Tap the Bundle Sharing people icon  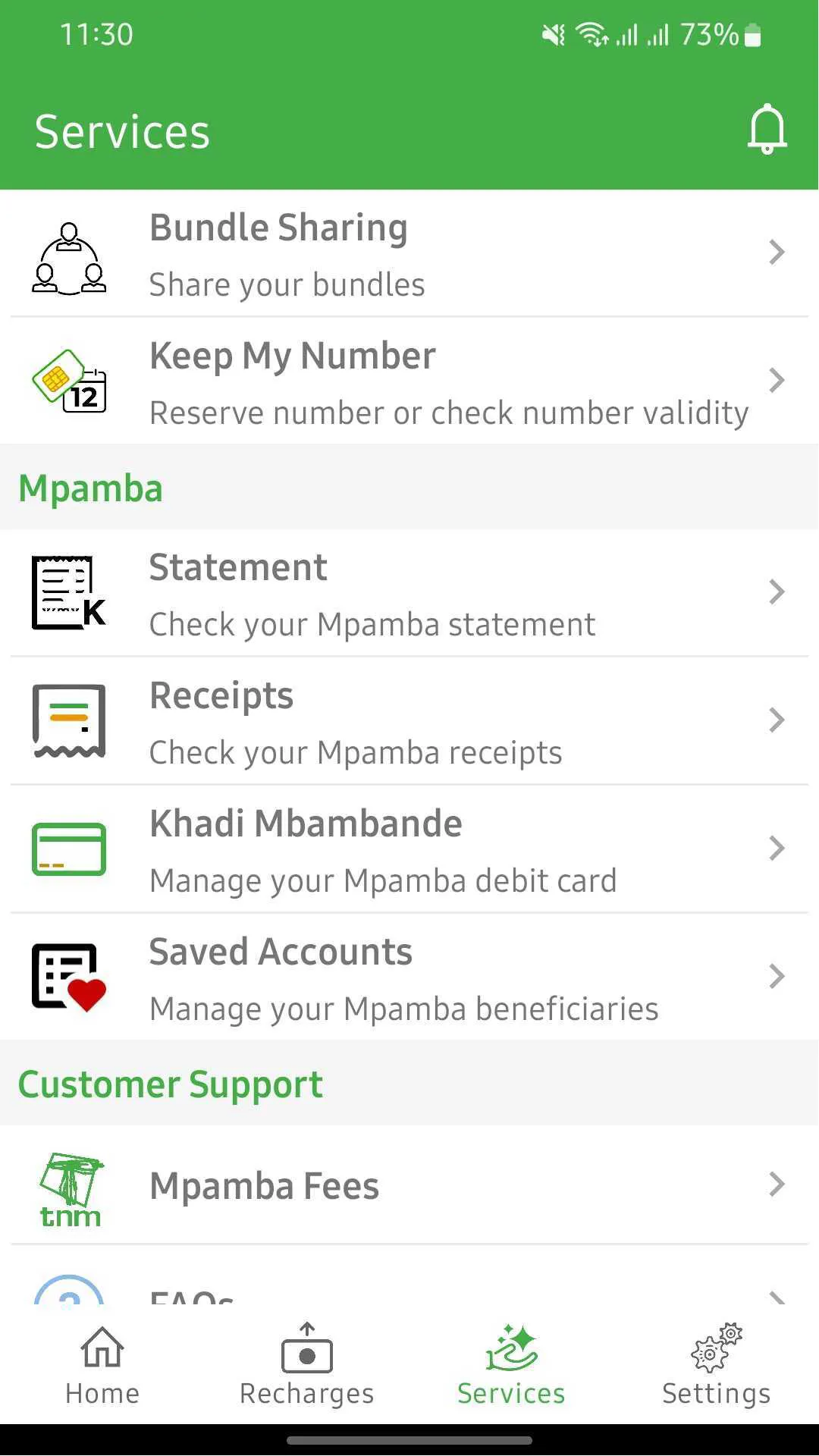pos(69,259)
